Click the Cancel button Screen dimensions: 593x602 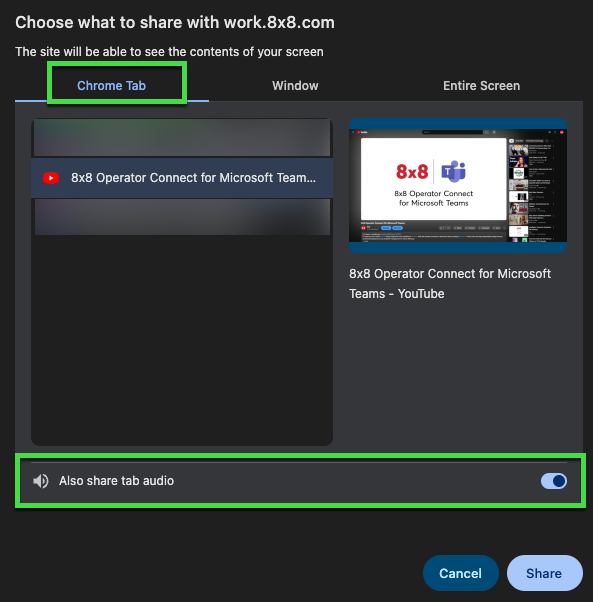[x=461, y=573]
